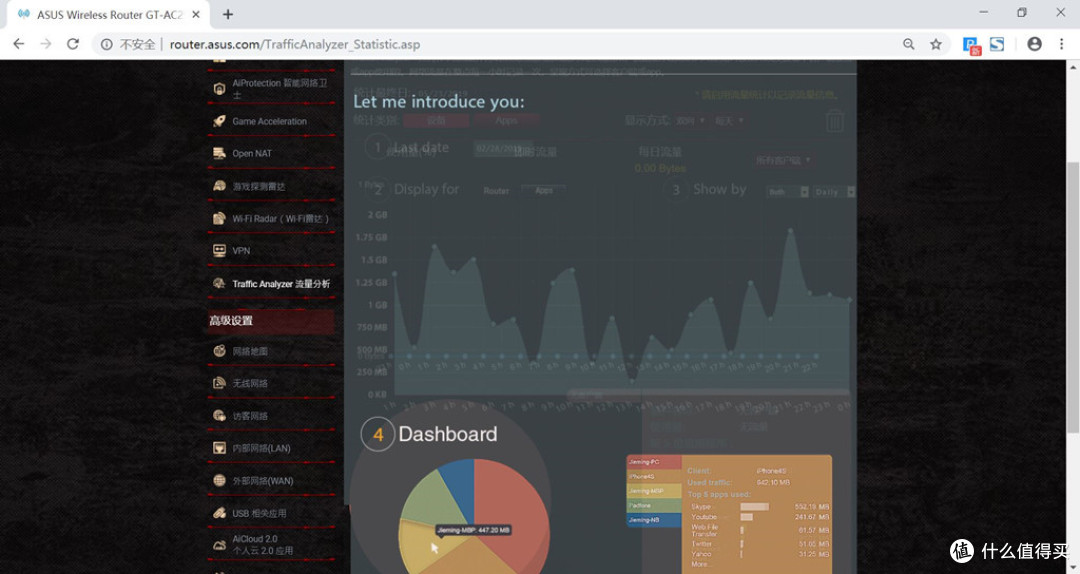Open the 游戏探测雷达 sidebar entry
Viewport: 1080px width, 574px height.
(x=271, y=186)
